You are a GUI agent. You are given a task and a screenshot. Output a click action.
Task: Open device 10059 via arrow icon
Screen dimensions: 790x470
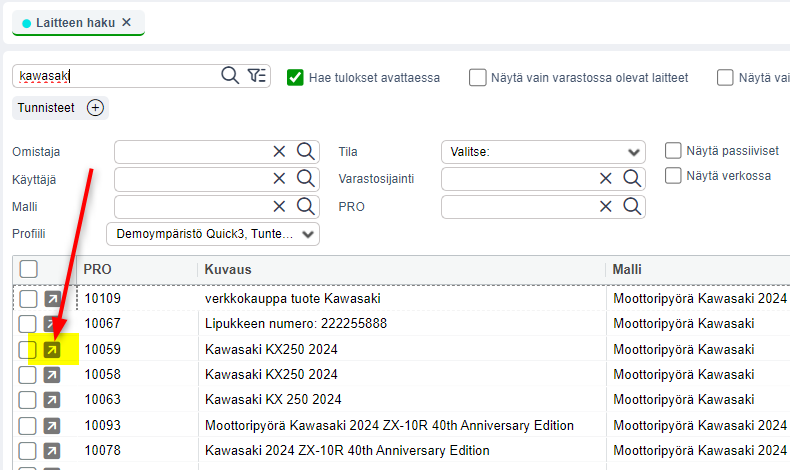(52, 350)
